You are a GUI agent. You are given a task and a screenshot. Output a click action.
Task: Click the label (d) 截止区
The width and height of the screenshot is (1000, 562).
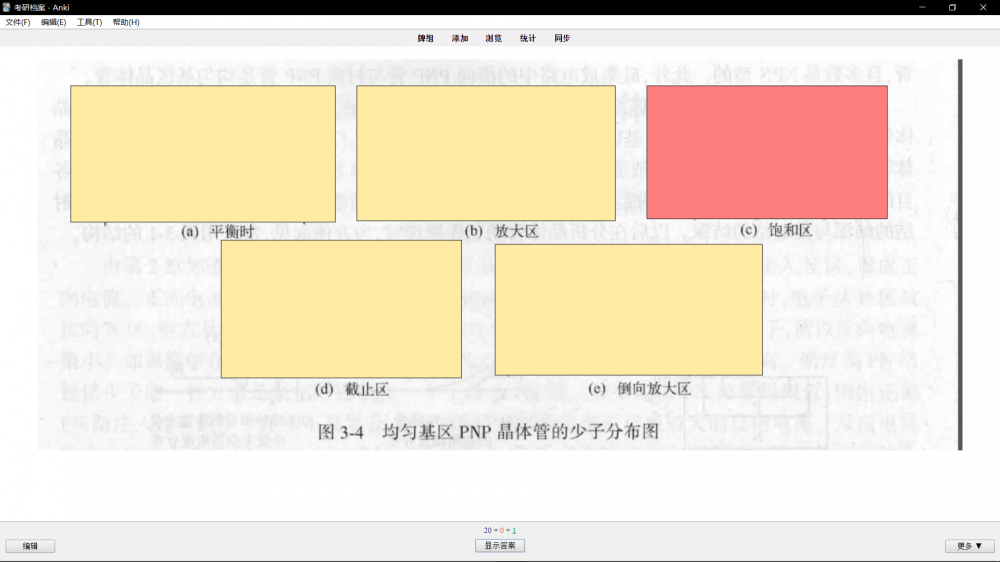tap(351, 389)
